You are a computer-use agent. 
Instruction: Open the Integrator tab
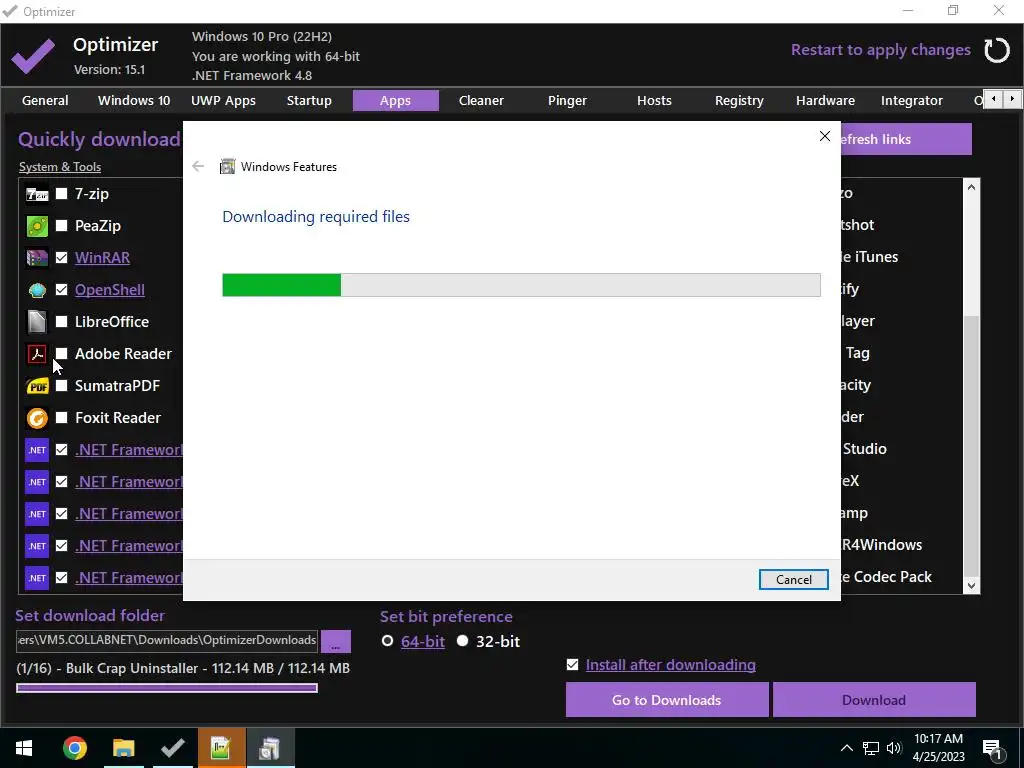912,101
